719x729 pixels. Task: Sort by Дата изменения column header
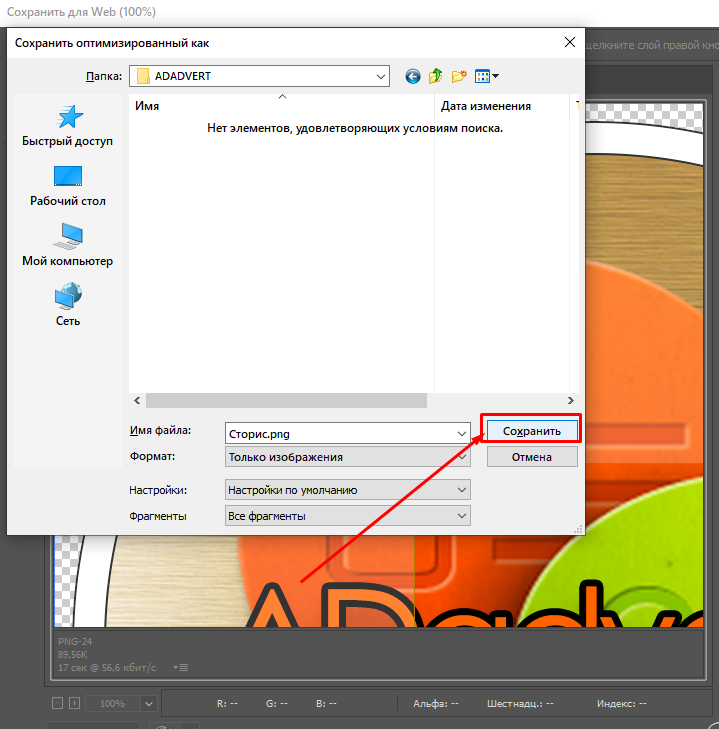(x=502, y=106)
